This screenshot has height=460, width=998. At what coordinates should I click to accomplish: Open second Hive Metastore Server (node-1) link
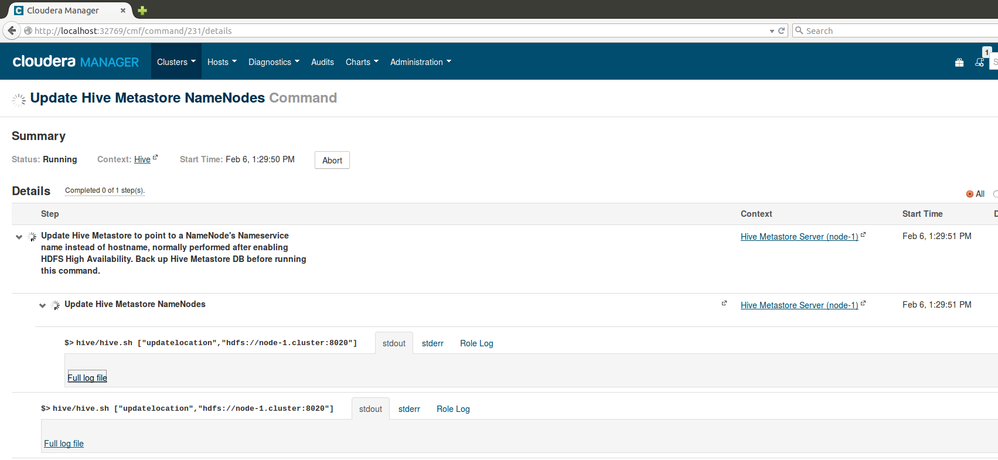pos(799,305)
